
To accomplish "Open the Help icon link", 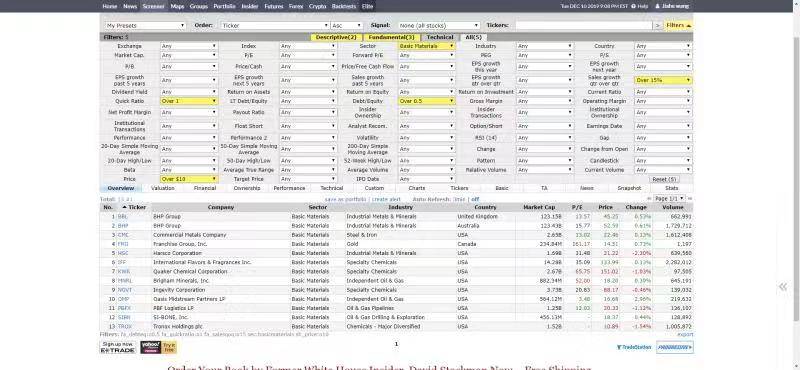I will 639,6.
